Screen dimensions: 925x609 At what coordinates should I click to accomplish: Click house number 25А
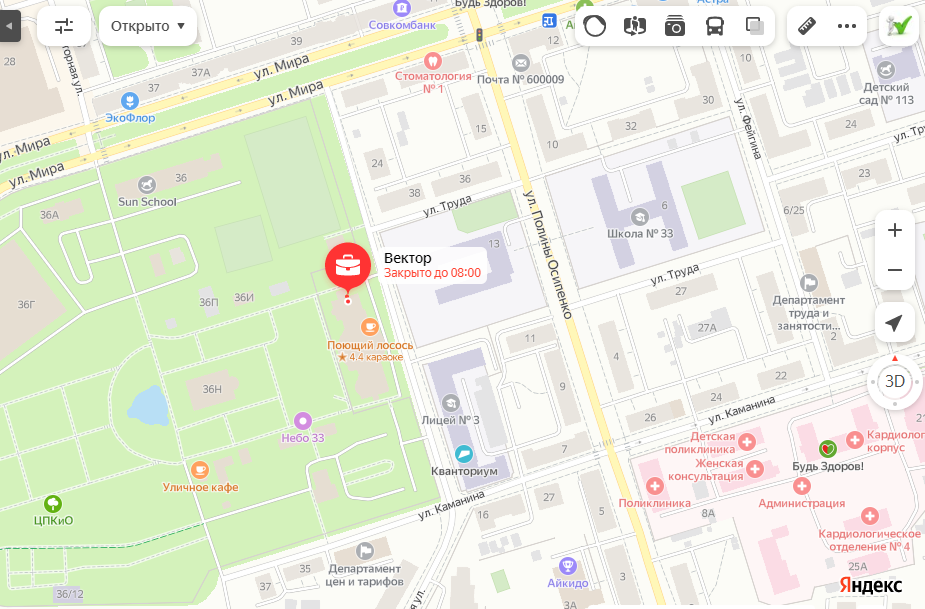(858, 567)
